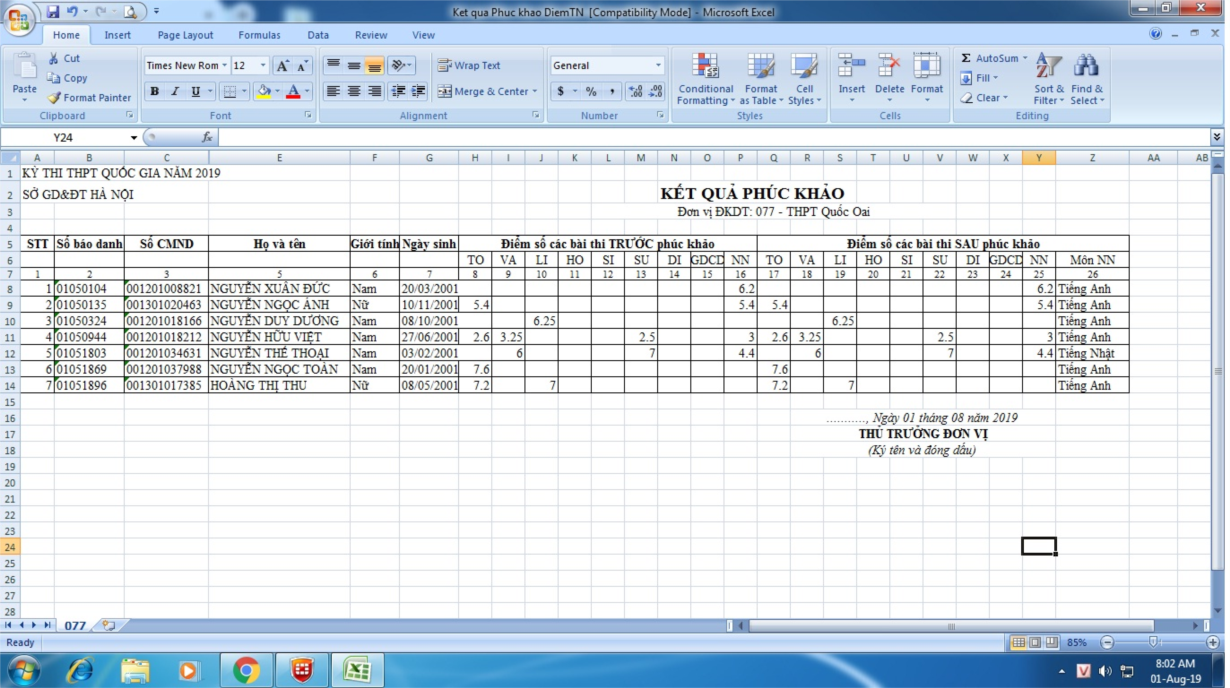Toggle Wrap Text for the cell

pos(468,66)
